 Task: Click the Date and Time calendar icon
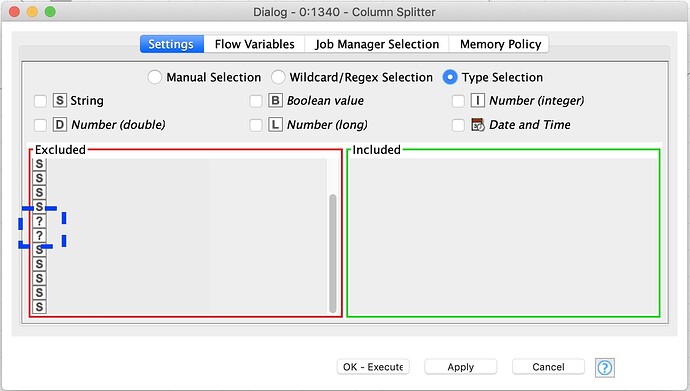(x=477, y=125)
